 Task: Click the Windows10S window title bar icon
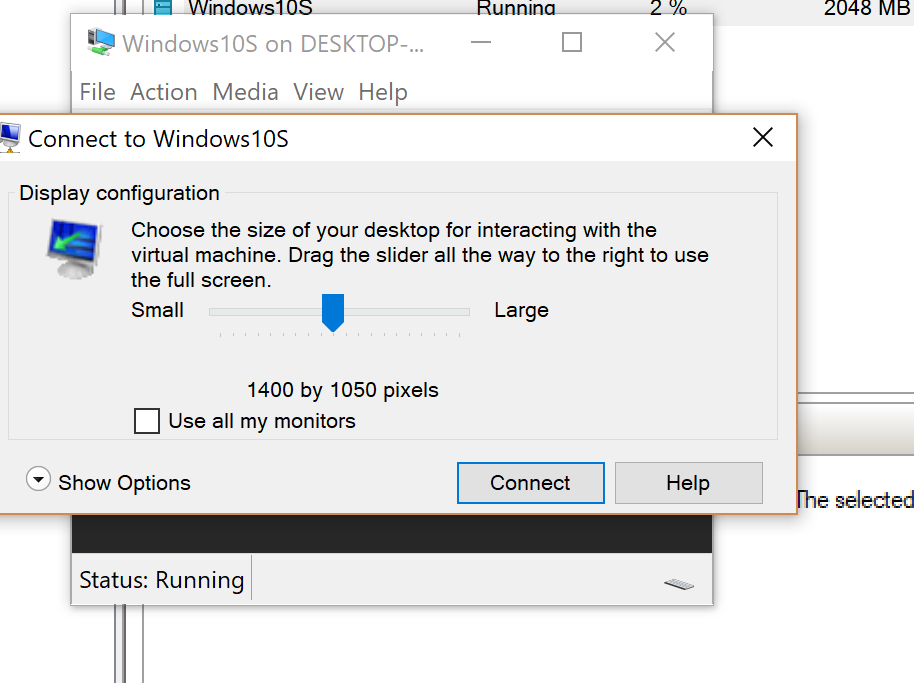(x=101, y=43)
